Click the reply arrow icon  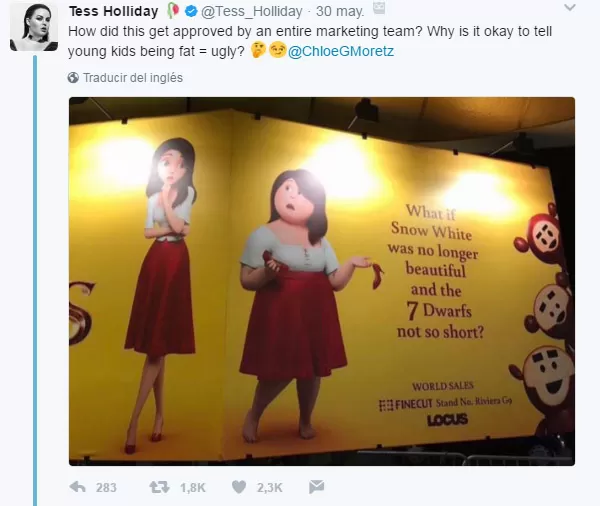pos(77,487)
